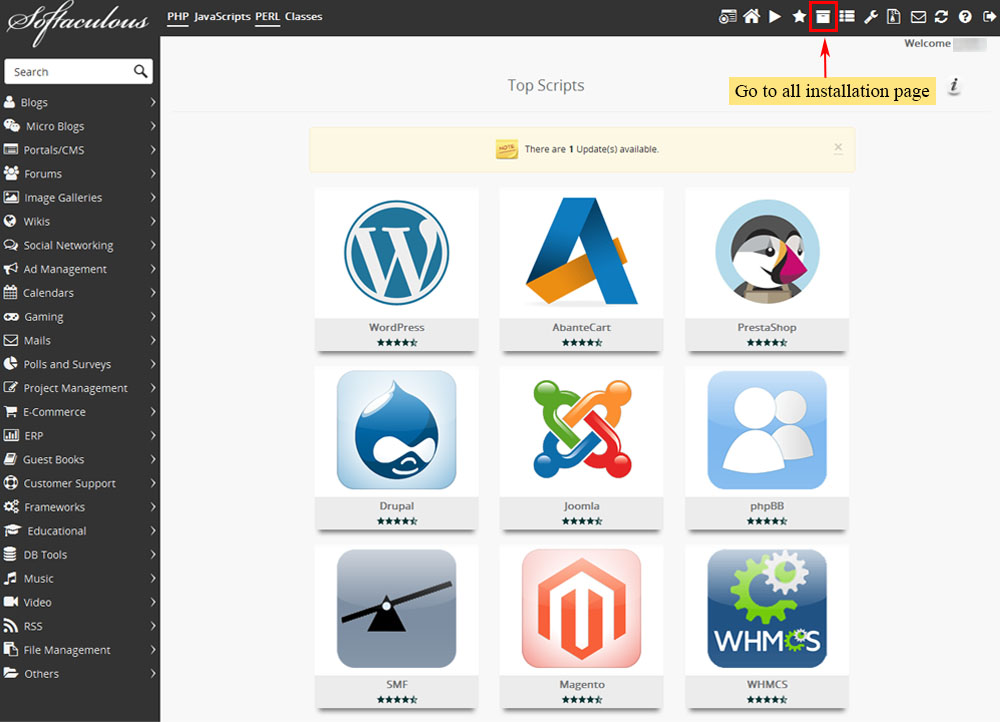Expand the E-Commerce category

[x=78, y=412]
